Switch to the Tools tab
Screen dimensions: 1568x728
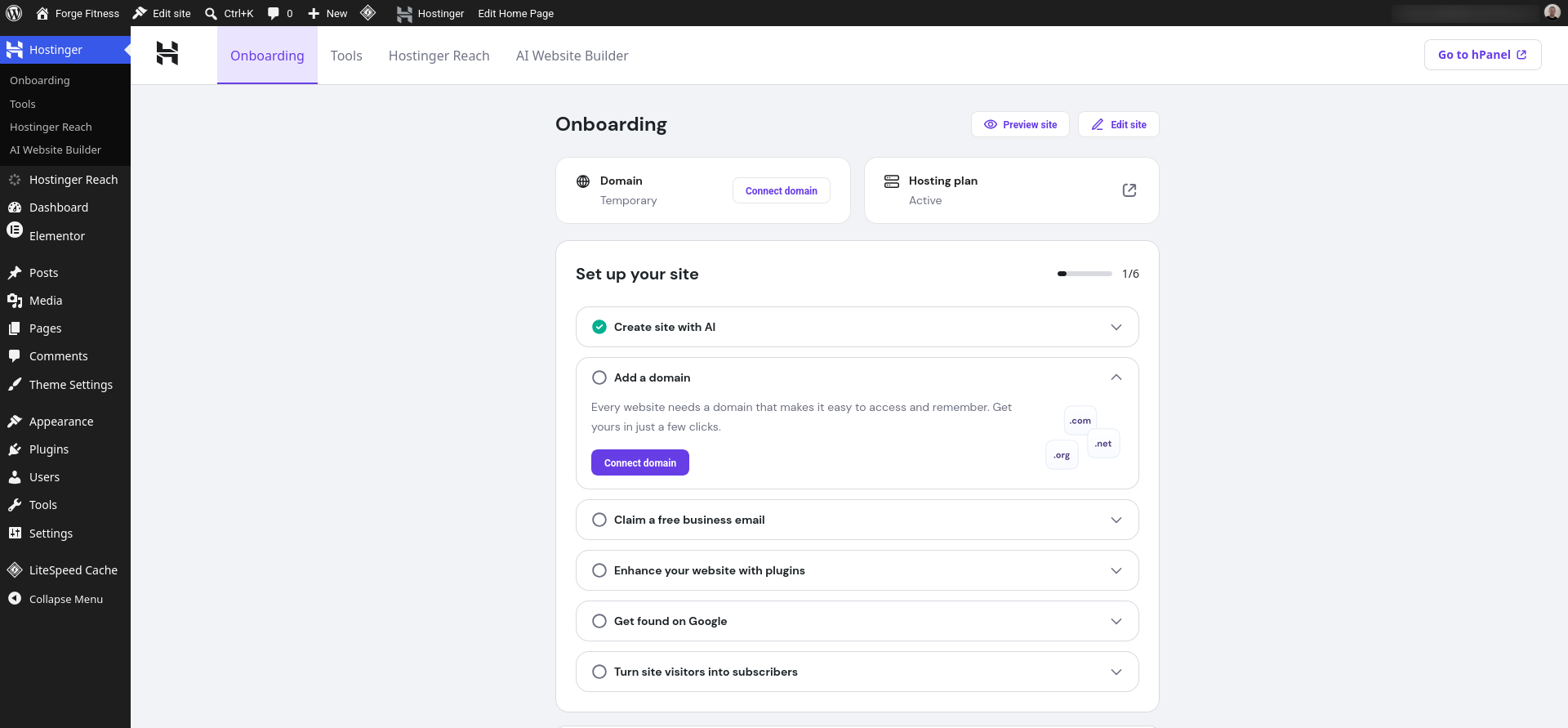346,56
